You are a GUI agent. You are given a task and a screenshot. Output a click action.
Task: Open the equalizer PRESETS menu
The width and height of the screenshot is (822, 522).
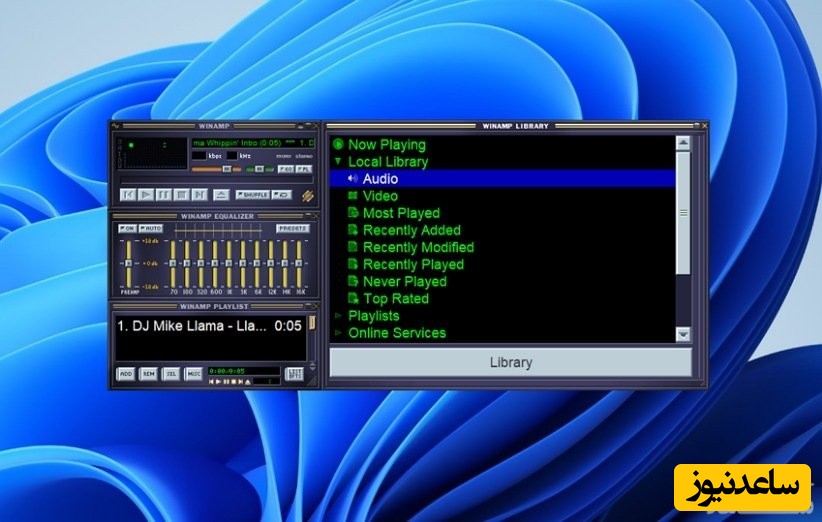(293, 229)
